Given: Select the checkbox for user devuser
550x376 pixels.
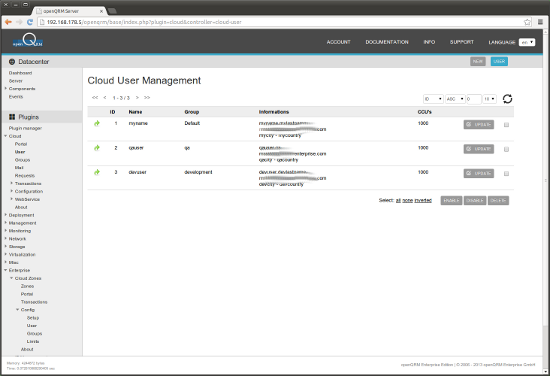Looking at the screenshot, I should [506, 174].
